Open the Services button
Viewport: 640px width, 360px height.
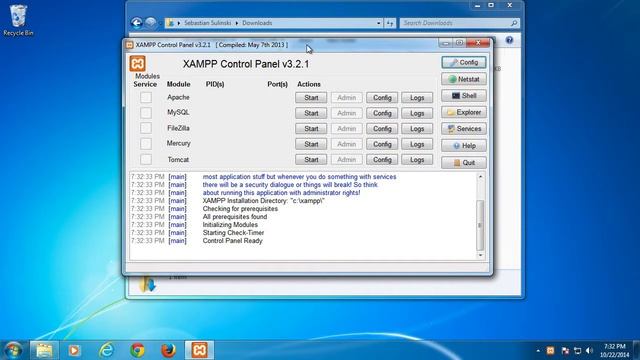(464, 129)
